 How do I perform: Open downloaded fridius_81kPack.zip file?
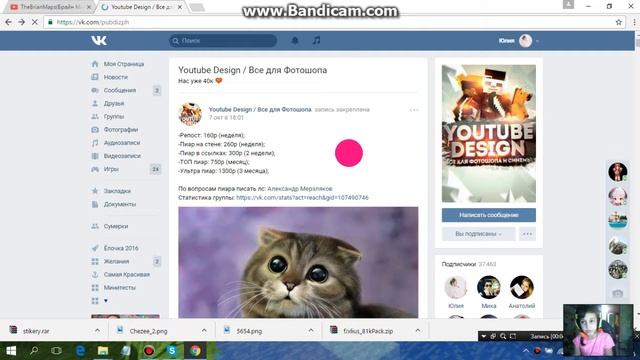pyautogui.click(x=368, y=331)
